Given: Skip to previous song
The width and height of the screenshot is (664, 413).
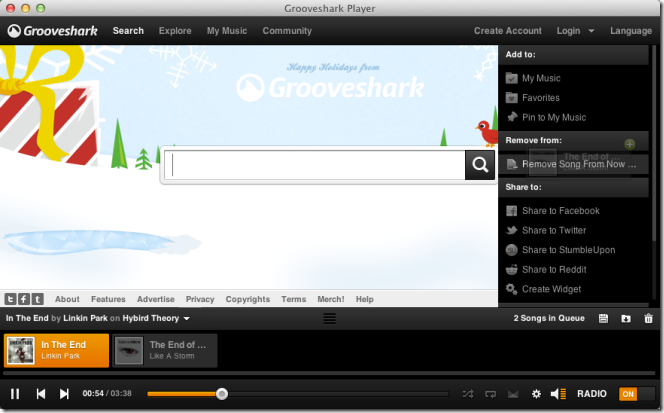Looking at the screenshot, I should [41, 394].
